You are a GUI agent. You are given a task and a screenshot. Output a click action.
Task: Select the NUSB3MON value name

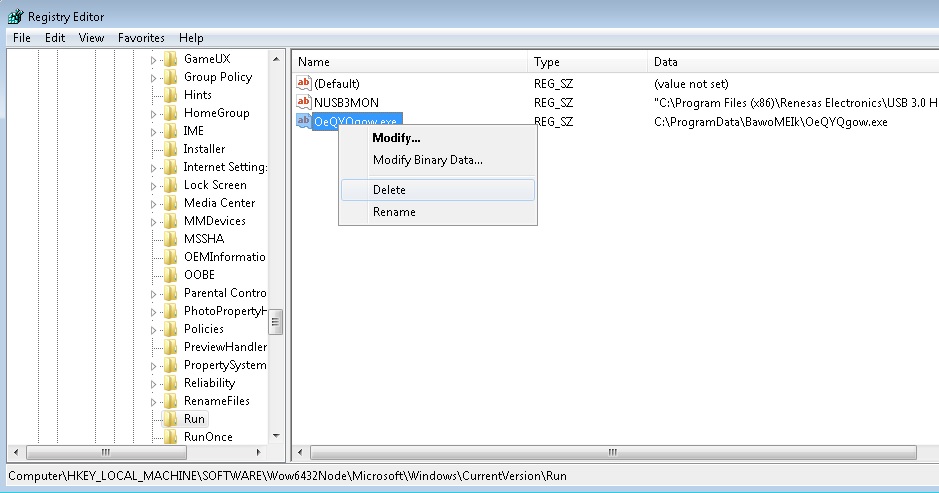click(346, 102)
